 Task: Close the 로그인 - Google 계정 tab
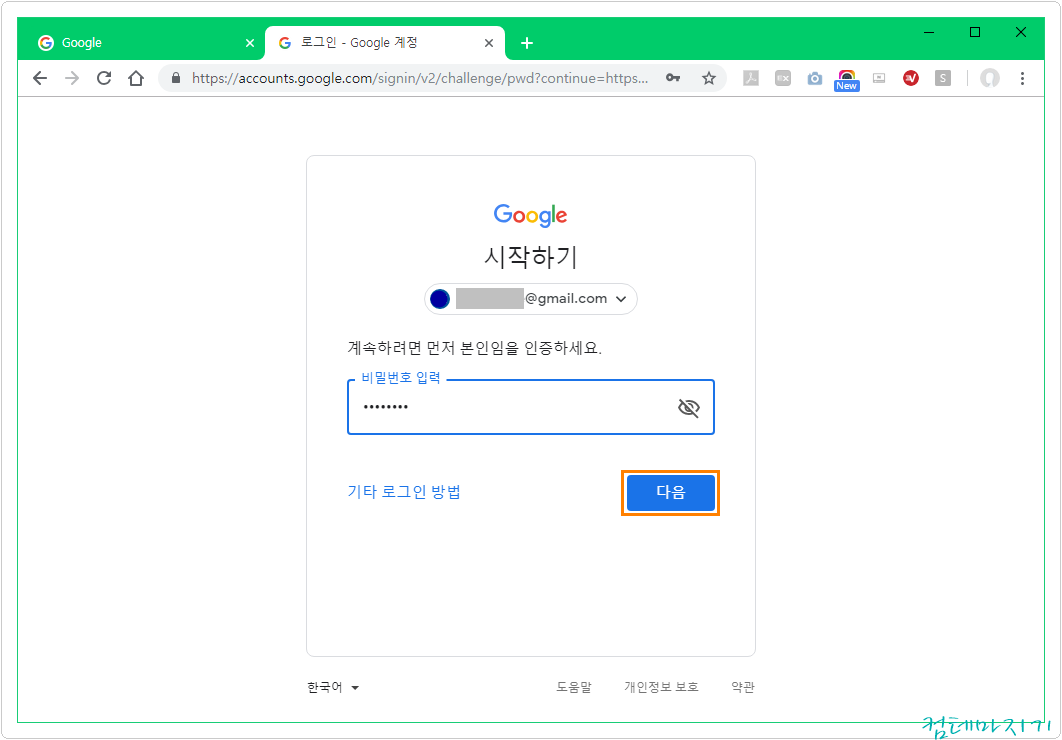pos(489,43)
